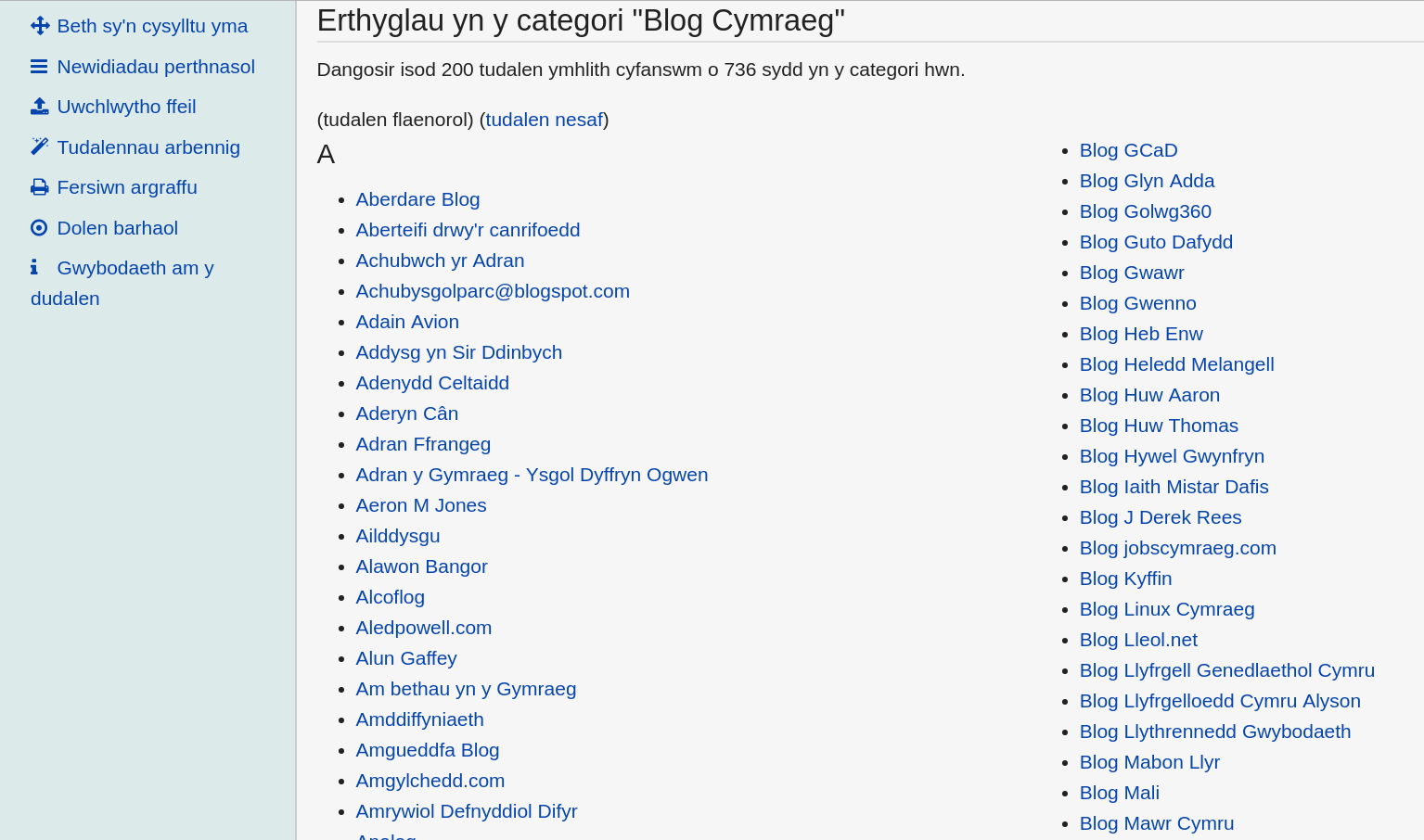Open Blog Iaith Mistar Dafis article

1174,487
